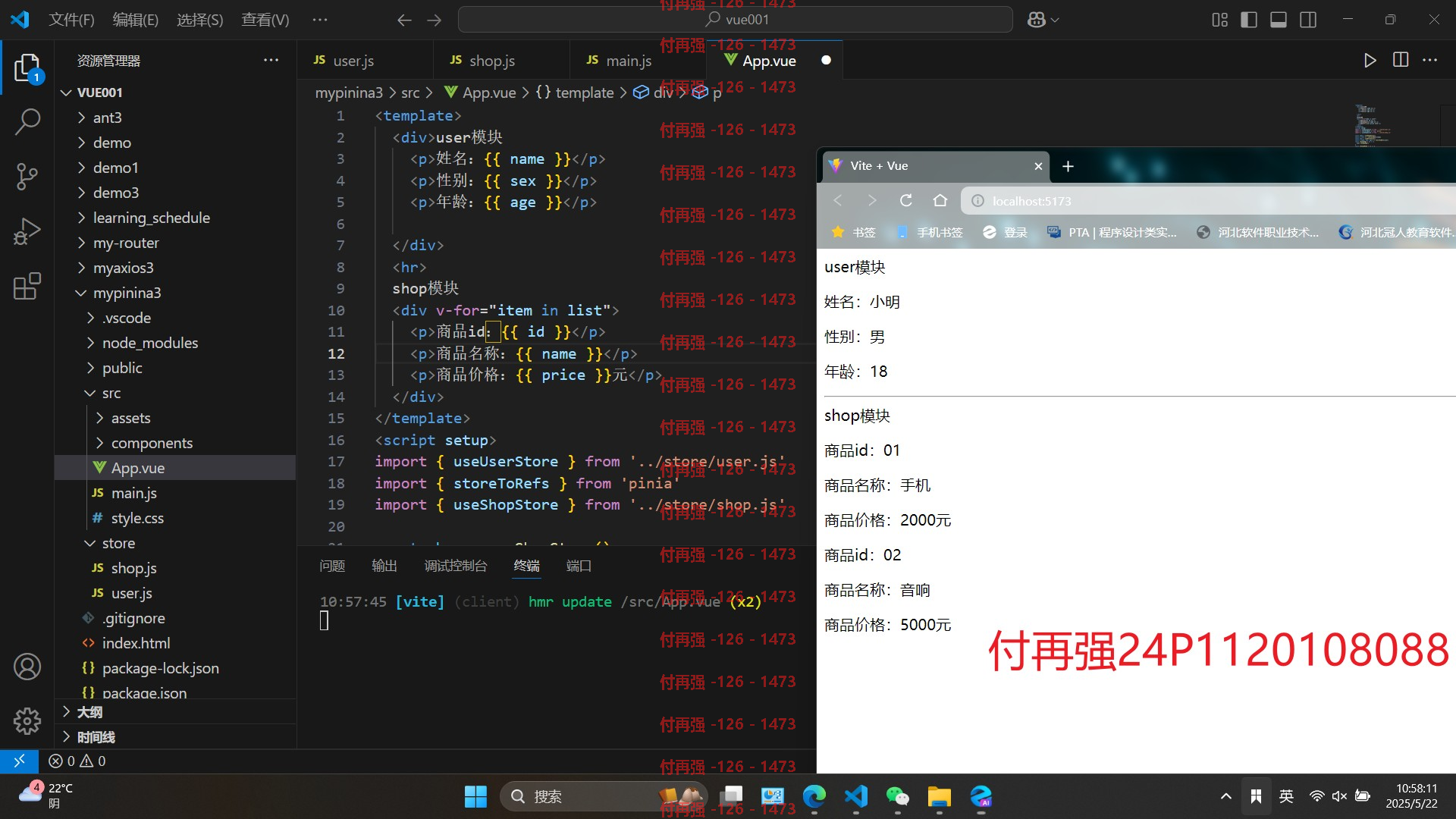This screenshot has width=1456, height=819.
Task: Click the vue001 command center search box
Action: pos(735,20)
